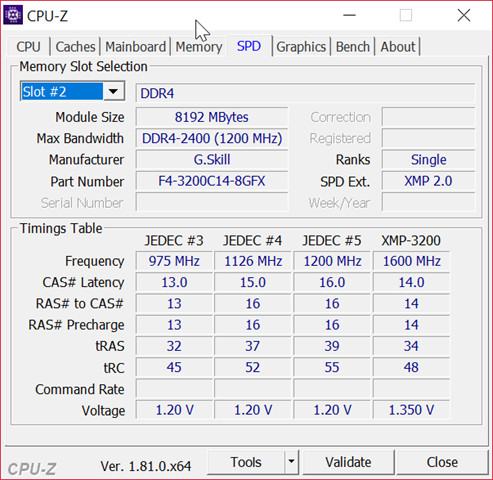Click the DDR4-2400 (1200 MHz) bandwidth value

click(212, 138)
